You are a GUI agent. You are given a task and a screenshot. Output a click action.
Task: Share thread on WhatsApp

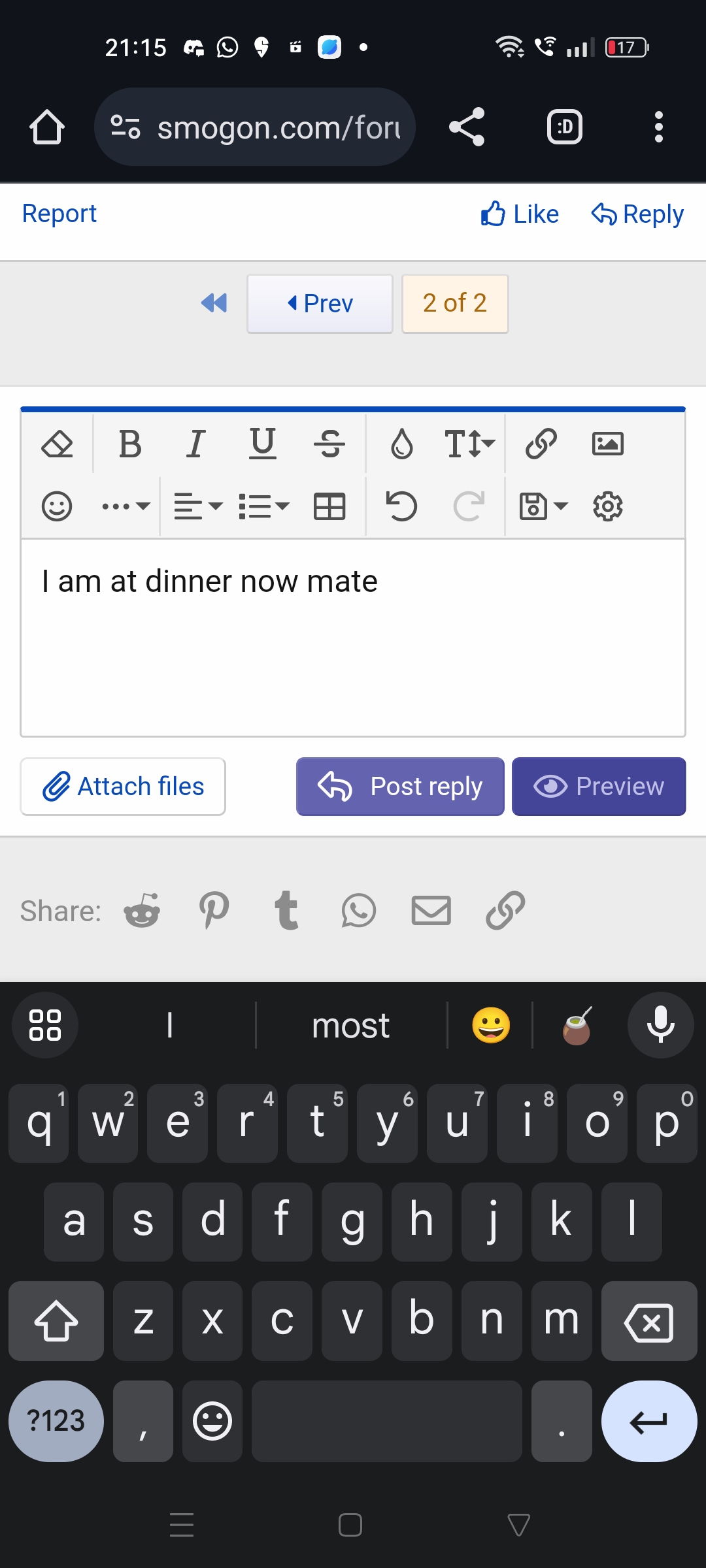(358, 911)
